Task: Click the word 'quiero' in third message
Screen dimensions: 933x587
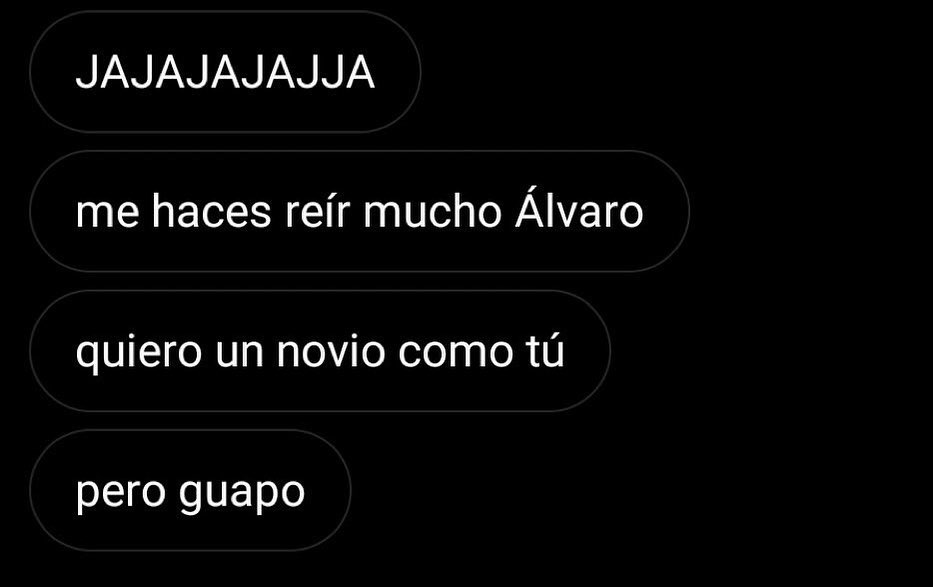Action: (x=139, y=354)
